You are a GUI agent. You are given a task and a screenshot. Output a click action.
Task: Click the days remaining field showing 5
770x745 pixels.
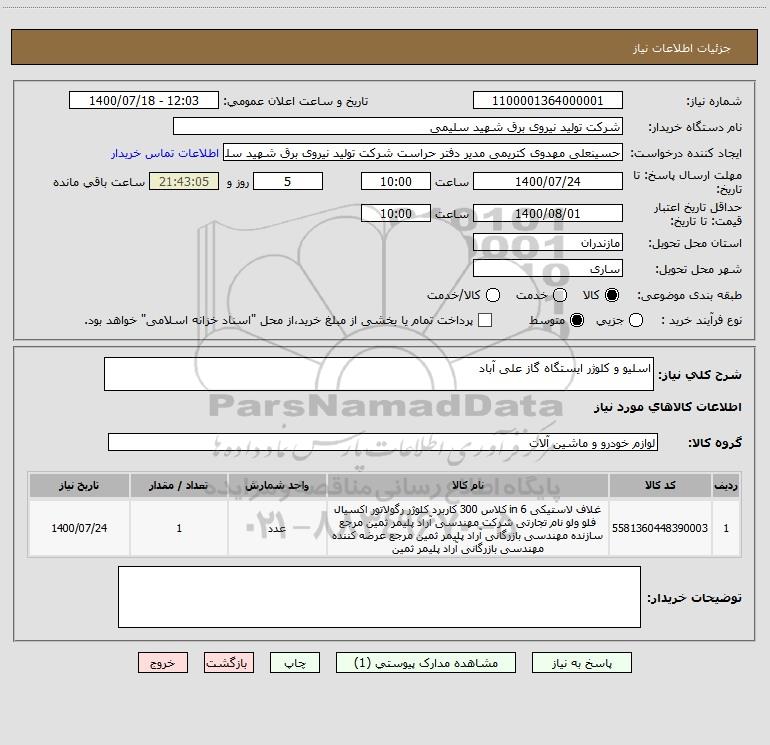(x=288, y=181)
